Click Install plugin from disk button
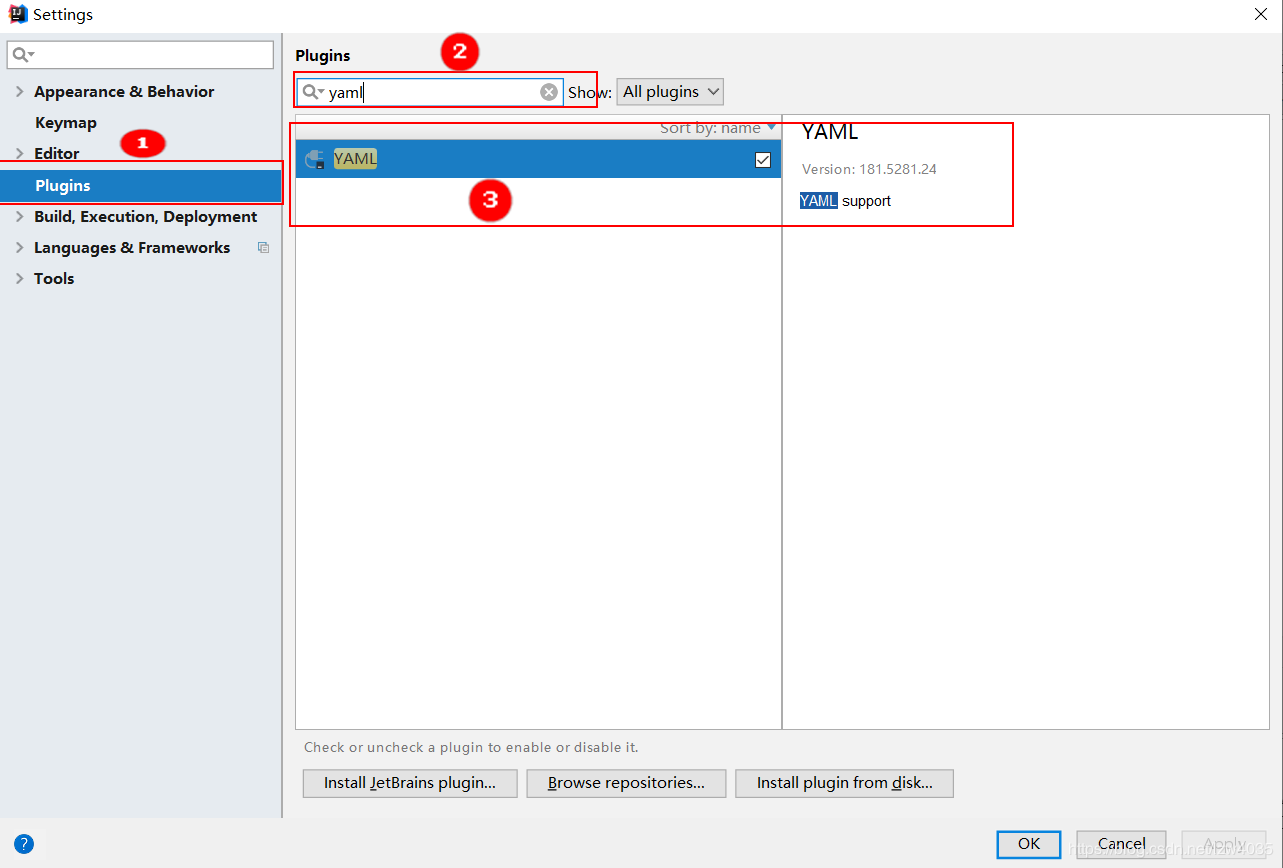The height and width of the screenshot is (868, 1283). [844, 783]
